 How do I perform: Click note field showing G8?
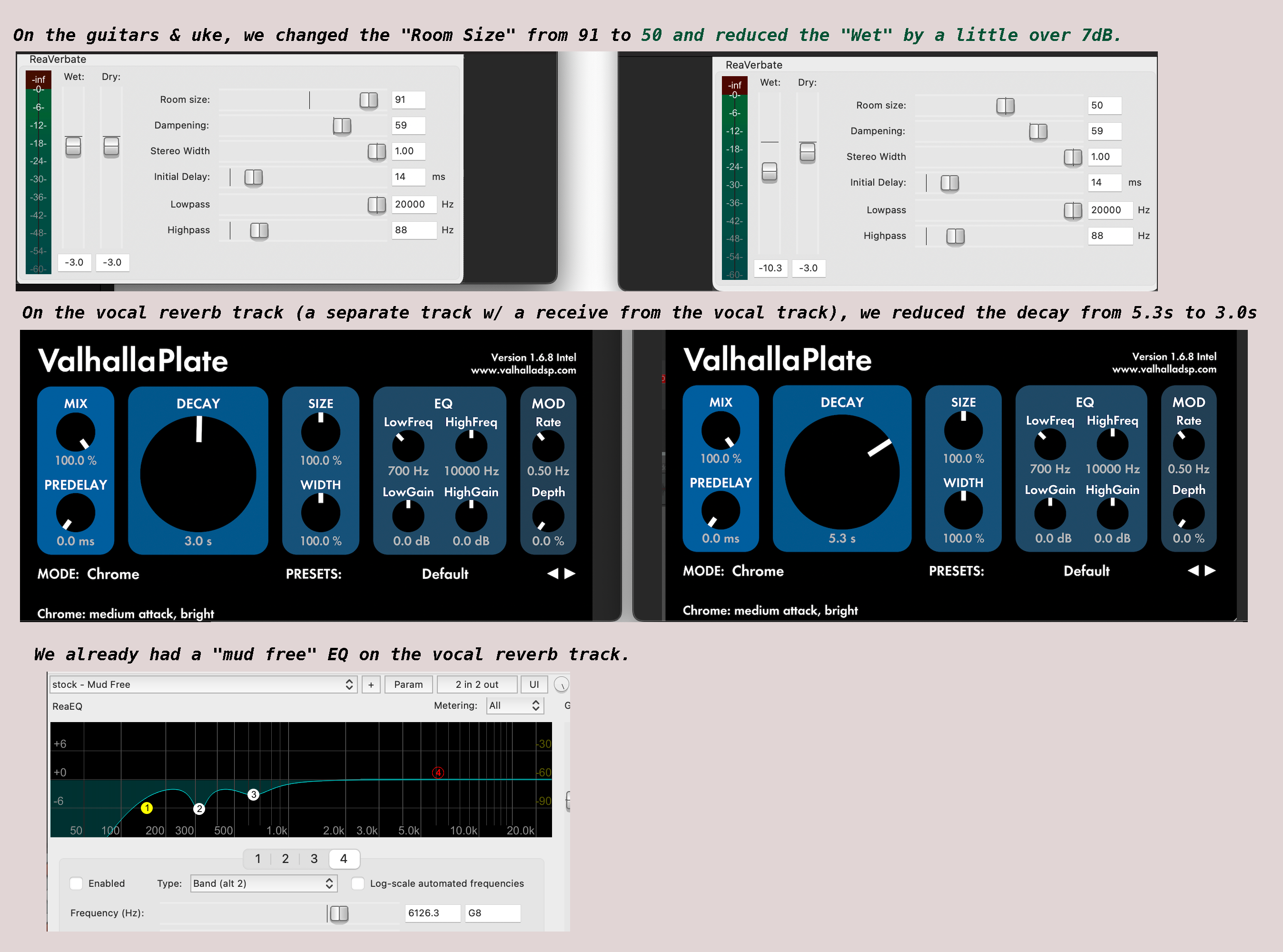493,913
